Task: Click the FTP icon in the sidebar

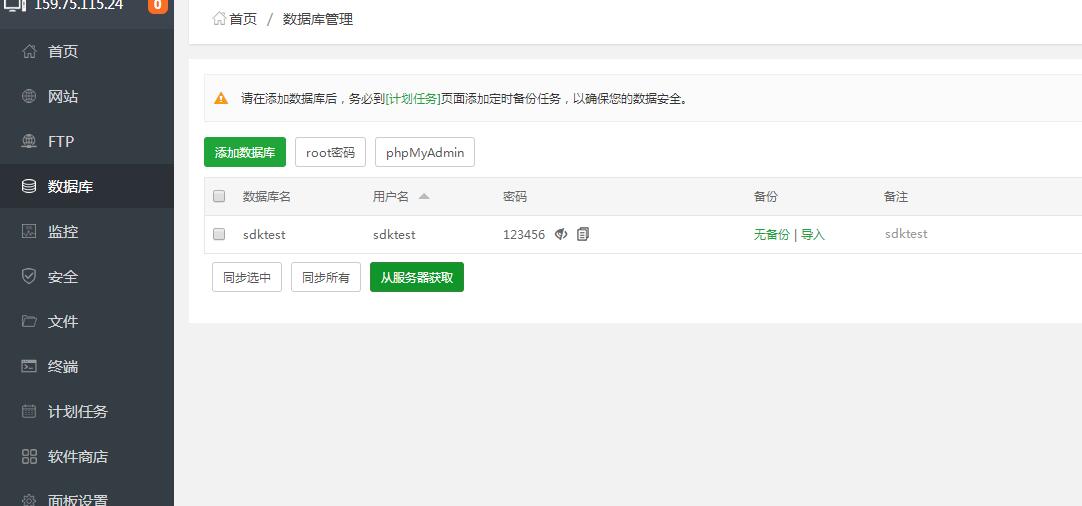Action: [x=29, y=142]
